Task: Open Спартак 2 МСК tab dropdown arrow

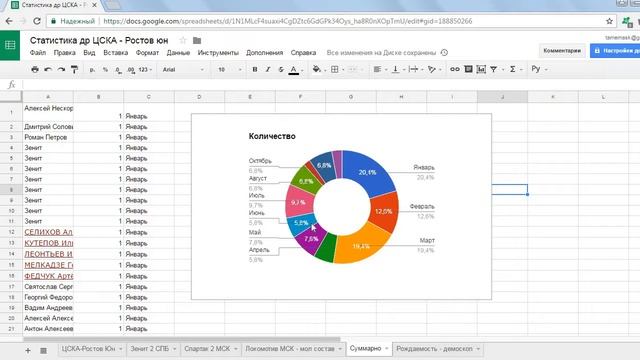Action: pyautogui.click(x=236, y=349)
